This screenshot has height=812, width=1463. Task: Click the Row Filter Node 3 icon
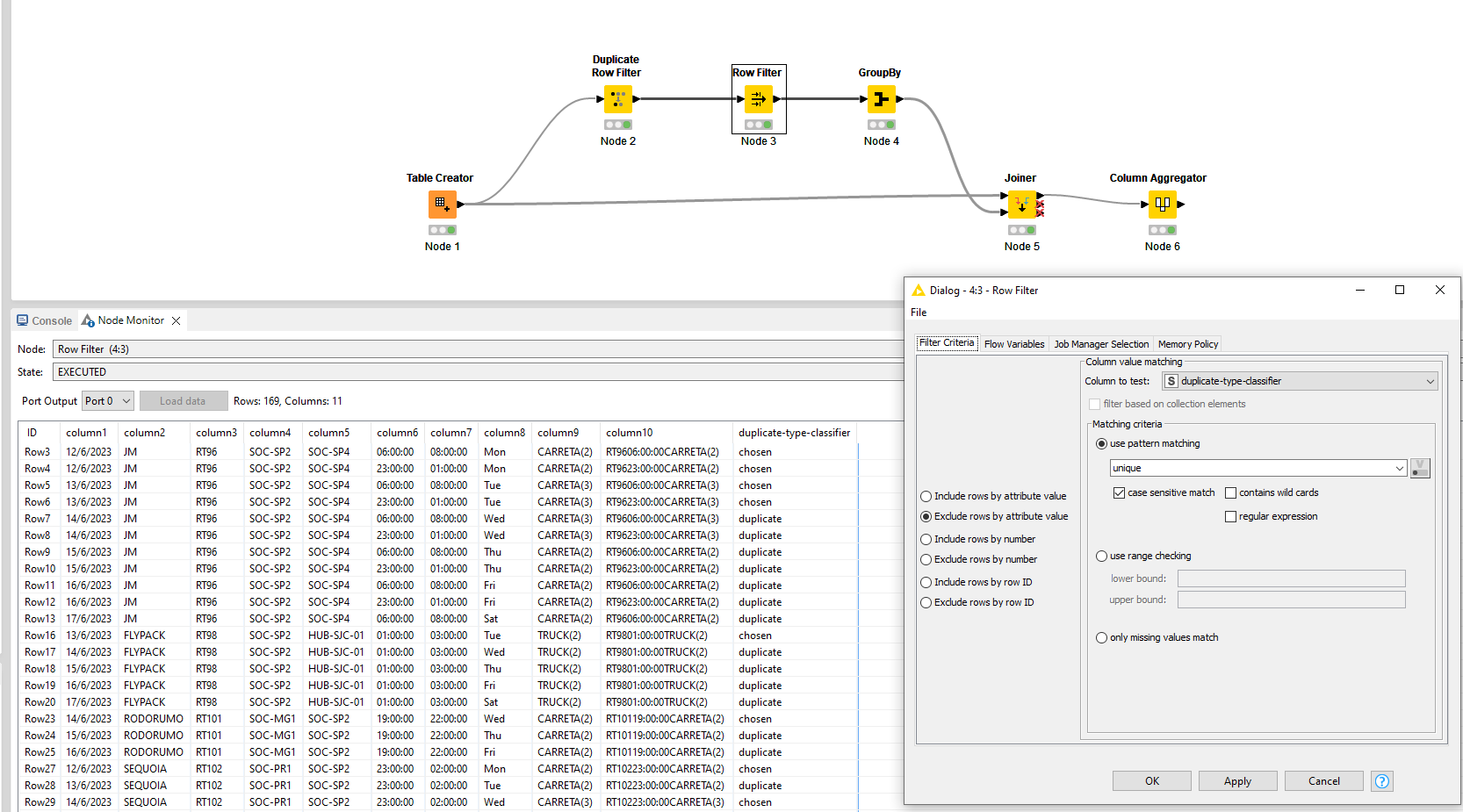[x=759, y=99]
